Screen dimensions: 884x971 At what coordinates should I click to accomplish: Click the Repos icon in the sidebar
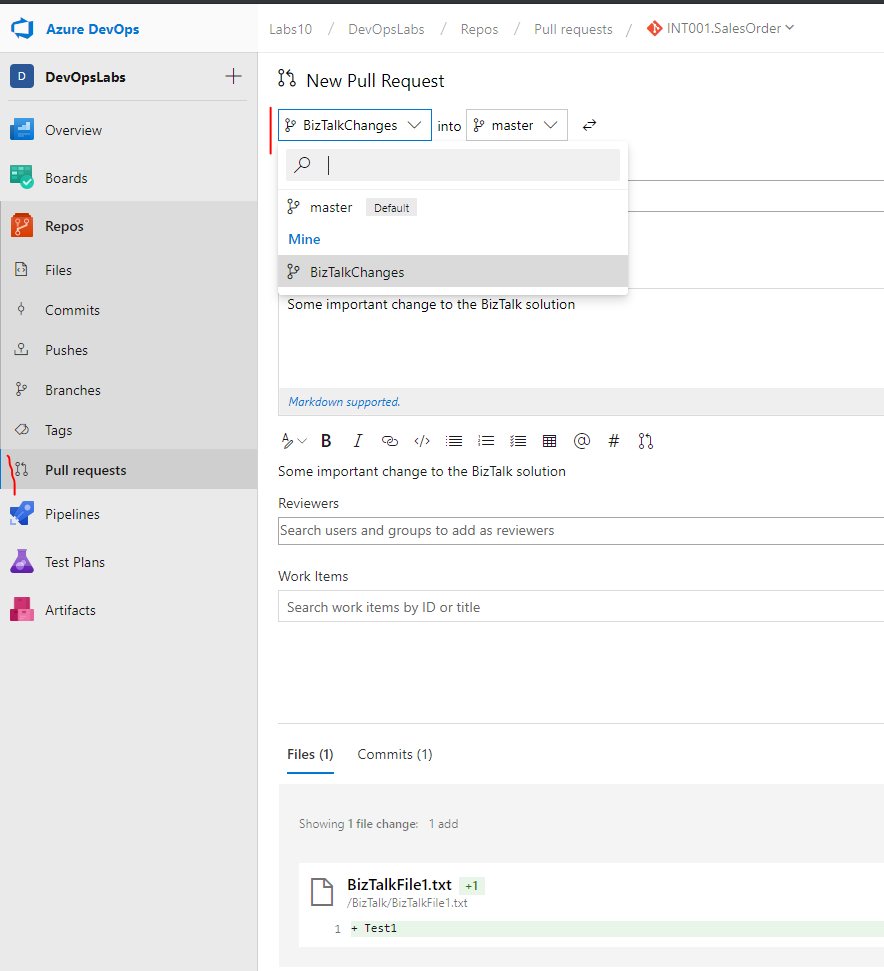tap(22, 225)
